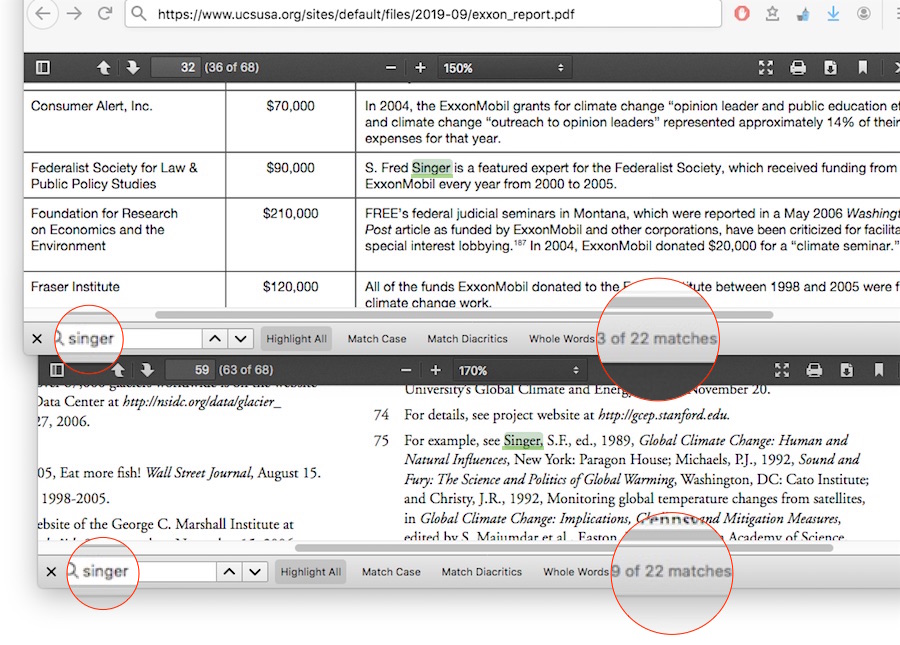Find next match in upper find bar

[241, 339]
